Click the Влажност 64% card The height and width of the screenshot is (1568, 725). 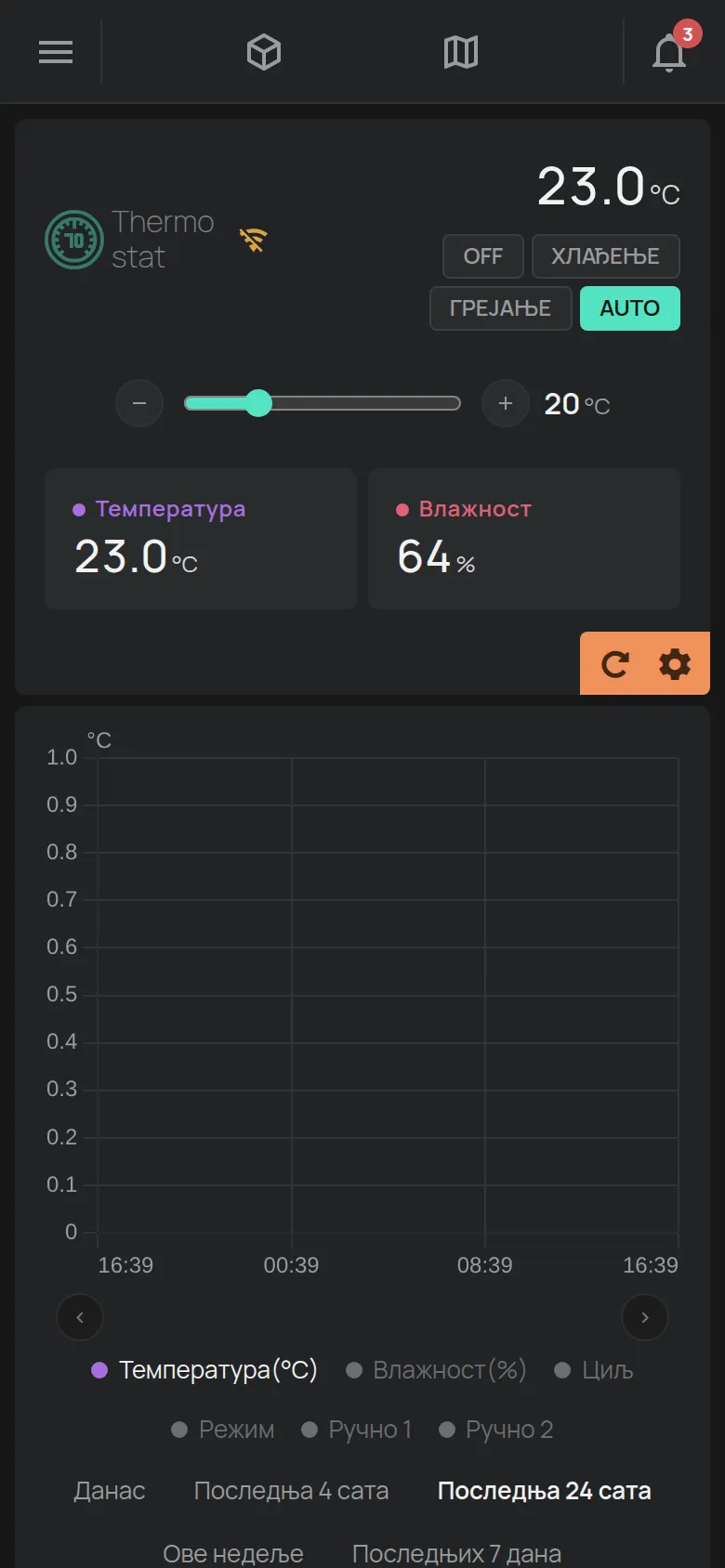(524, 539)
